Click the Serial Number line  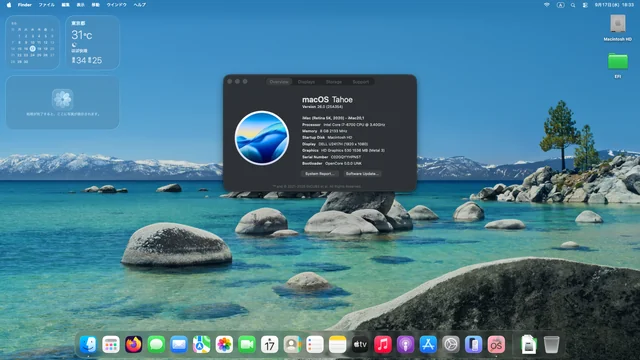[331, 157]
